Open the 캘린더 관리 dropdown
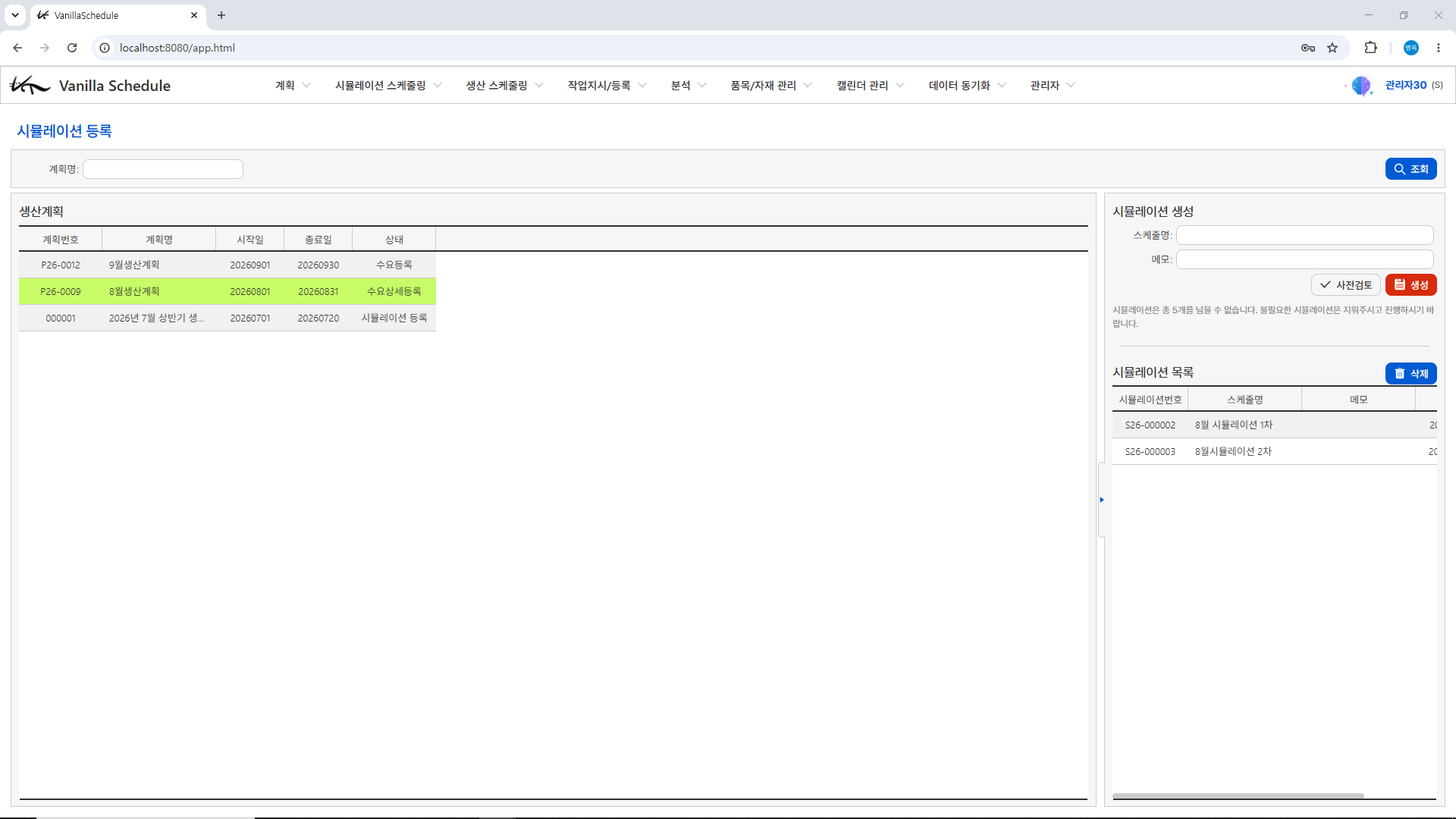The image size is (1456, 819). (870, 86)
